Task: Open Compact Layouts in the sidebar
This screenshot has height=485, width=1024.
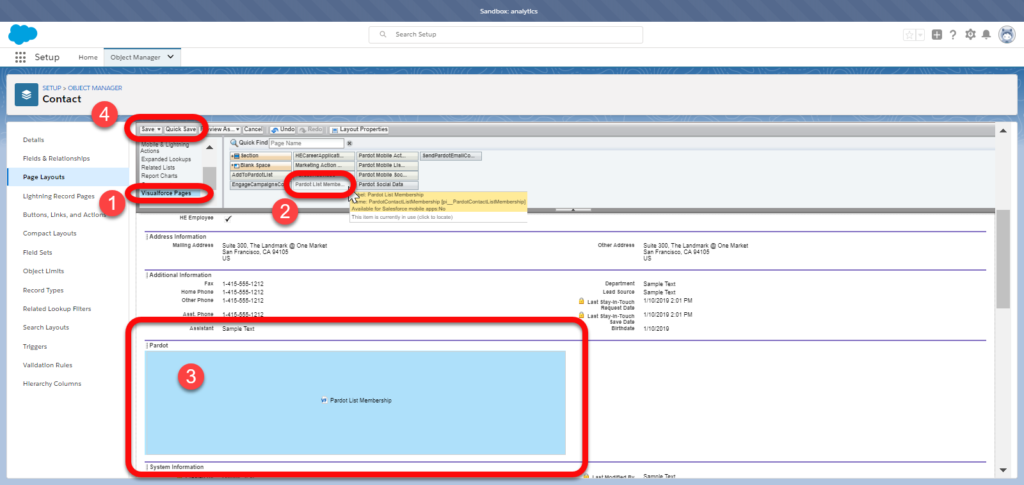Action: 50,233
